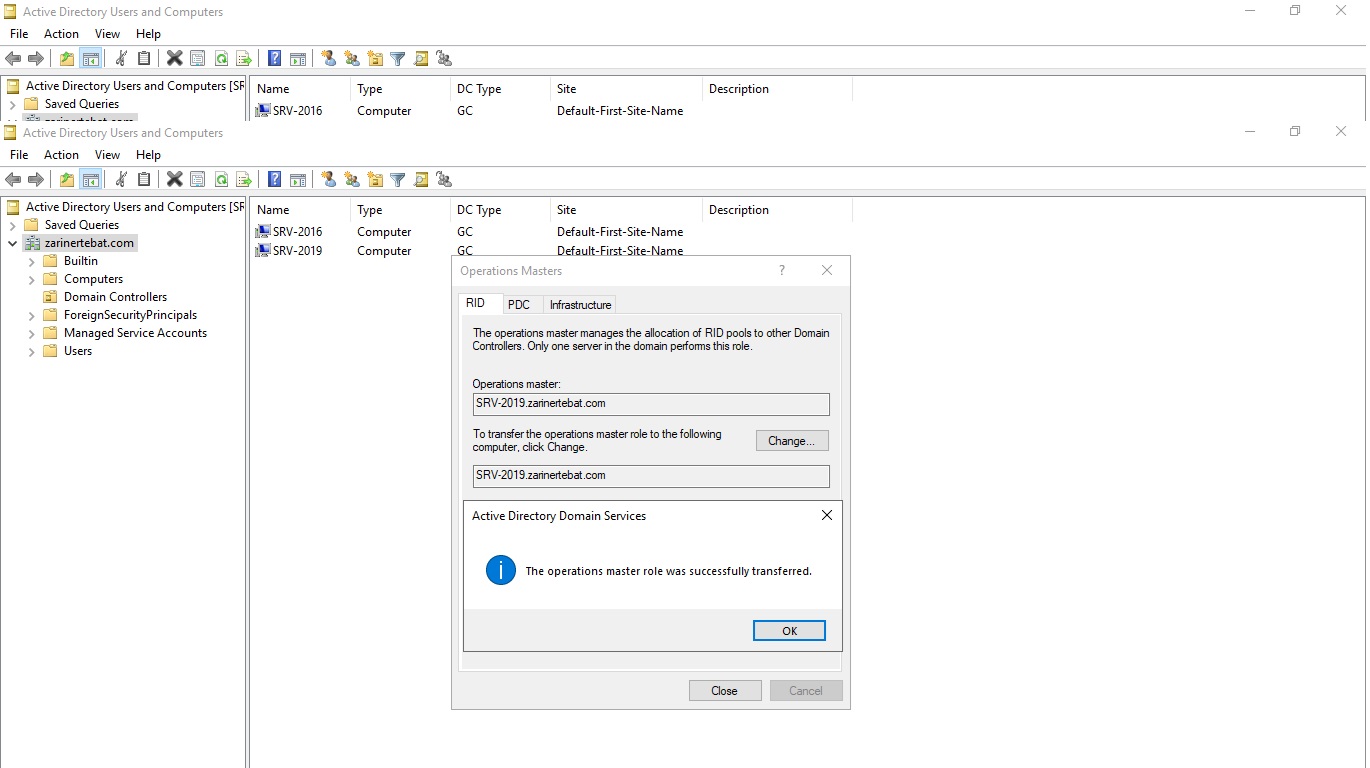The height and width of the screenshot is (768, 1370).
Task: Click Cut scissors icon in front window
Action: pos(121,180)
